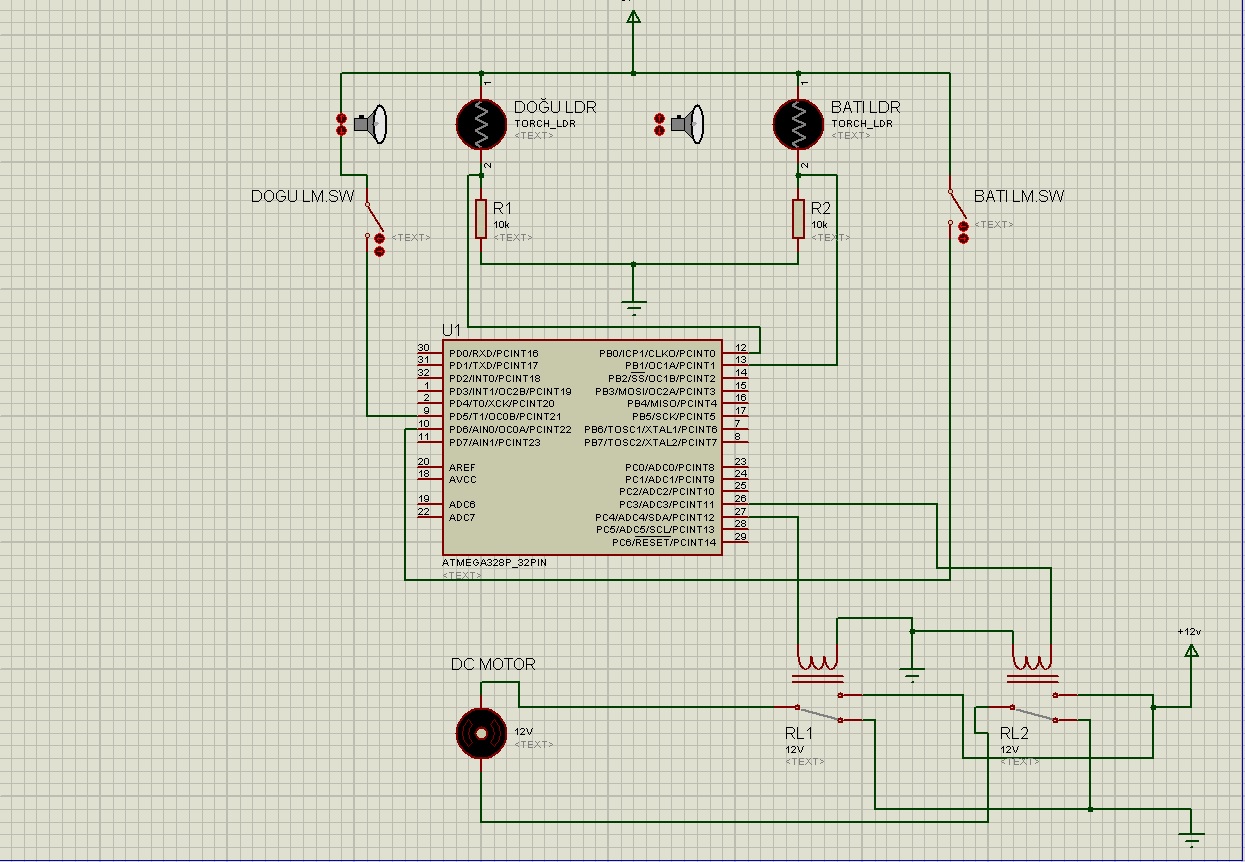This screenshot has height=862, width=1245.
Task: Select the R1 resistor symbol
Action: point(481,218)
